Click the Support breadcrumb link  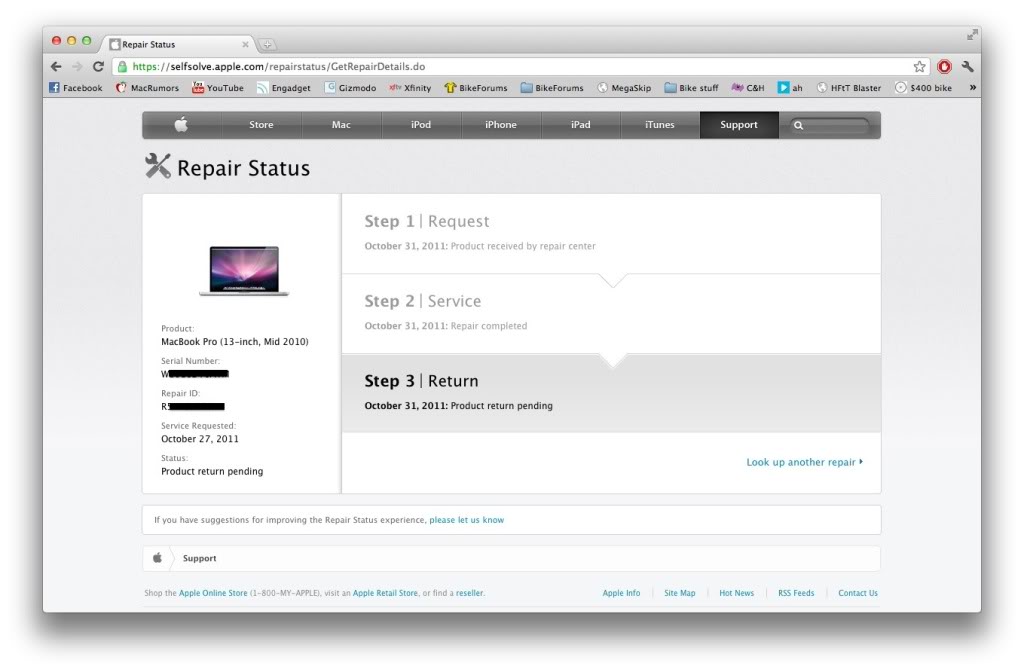[x=199, y=558]
